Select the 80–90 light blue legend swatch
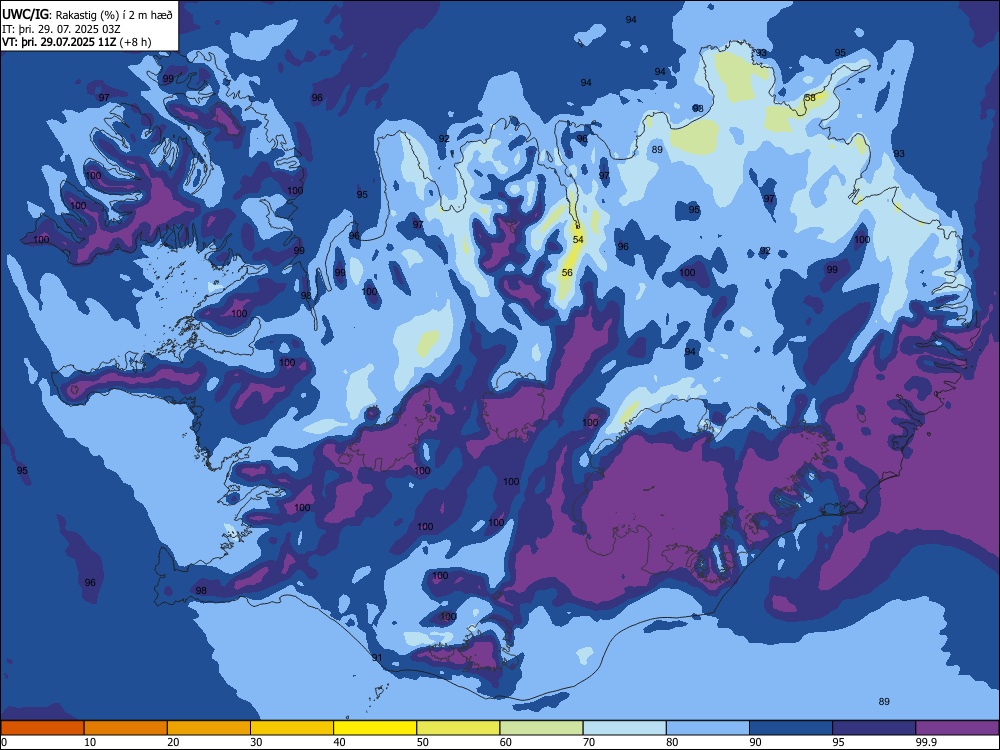 [708, 728]
